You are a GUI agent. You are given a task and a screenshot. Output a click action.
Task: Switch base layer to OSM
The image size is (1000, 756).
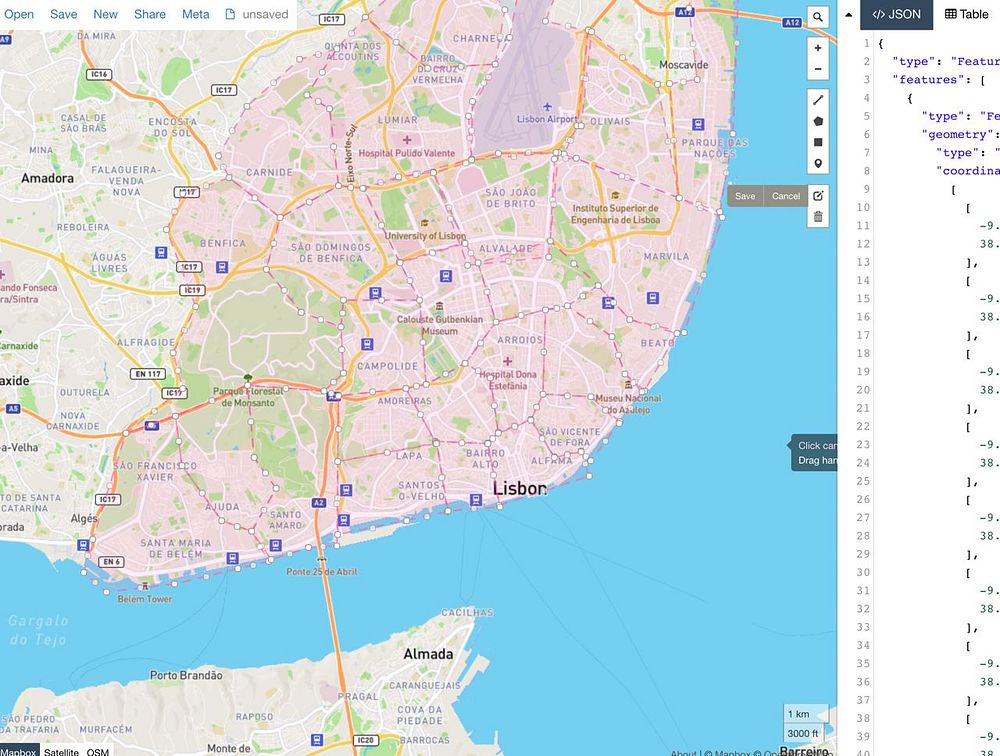[98, 752]
